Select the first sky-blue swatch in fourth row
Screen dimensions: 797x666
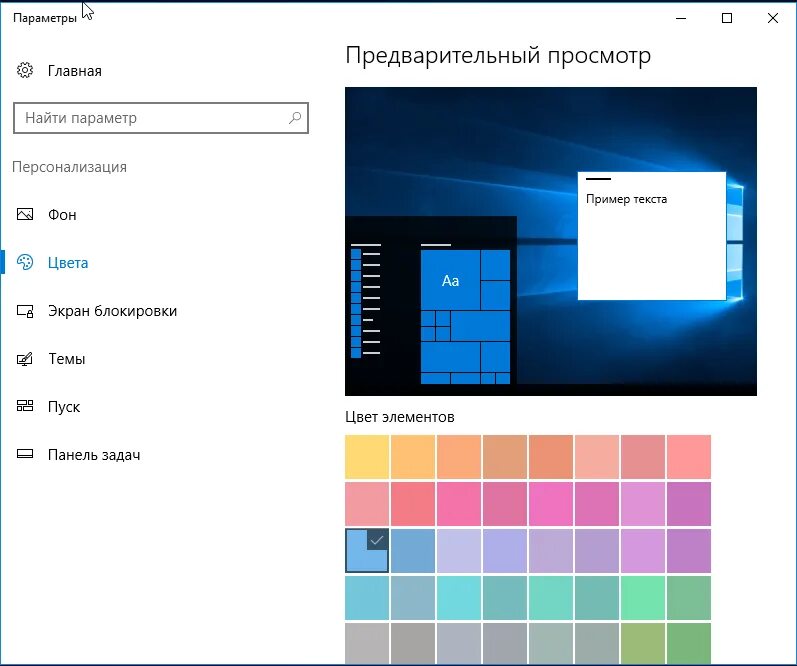[367, 598]
